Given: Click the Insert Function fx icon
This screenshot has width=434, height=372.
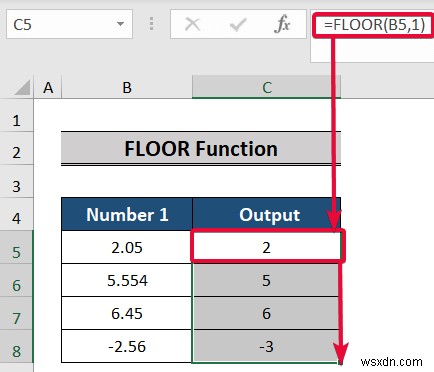Looking at the screenshot, I should coord(282,24).
